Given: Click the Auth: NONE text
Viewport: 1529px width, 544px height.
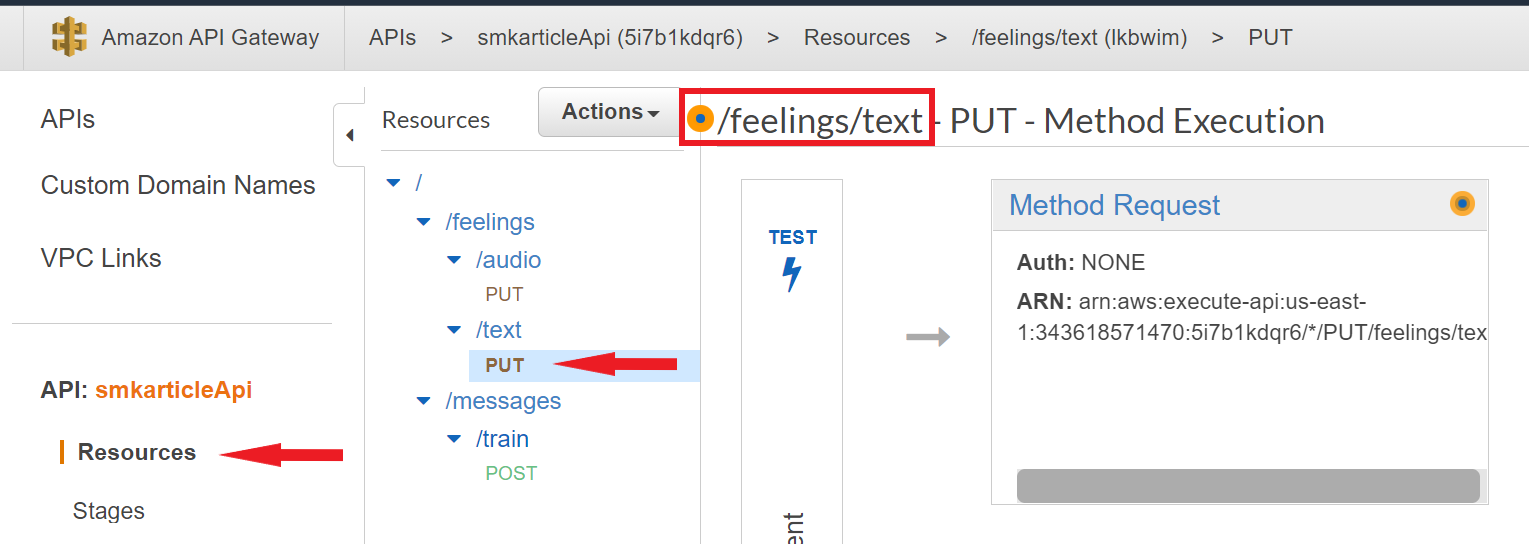Looking at the screenshot, I should click(x=1081, y=263).
